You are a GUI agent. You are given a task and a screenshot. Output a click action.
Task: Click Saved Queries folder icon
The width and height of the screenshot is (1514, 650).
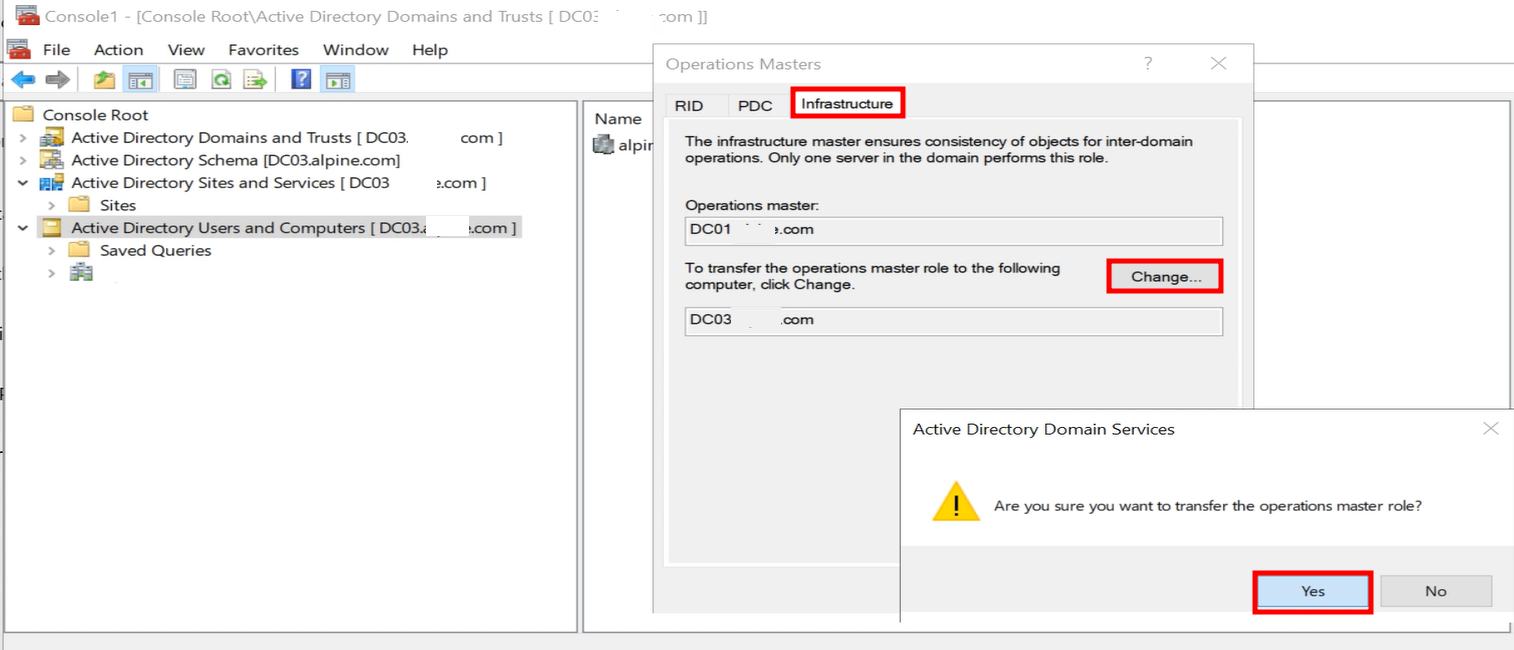pos(80,250)
